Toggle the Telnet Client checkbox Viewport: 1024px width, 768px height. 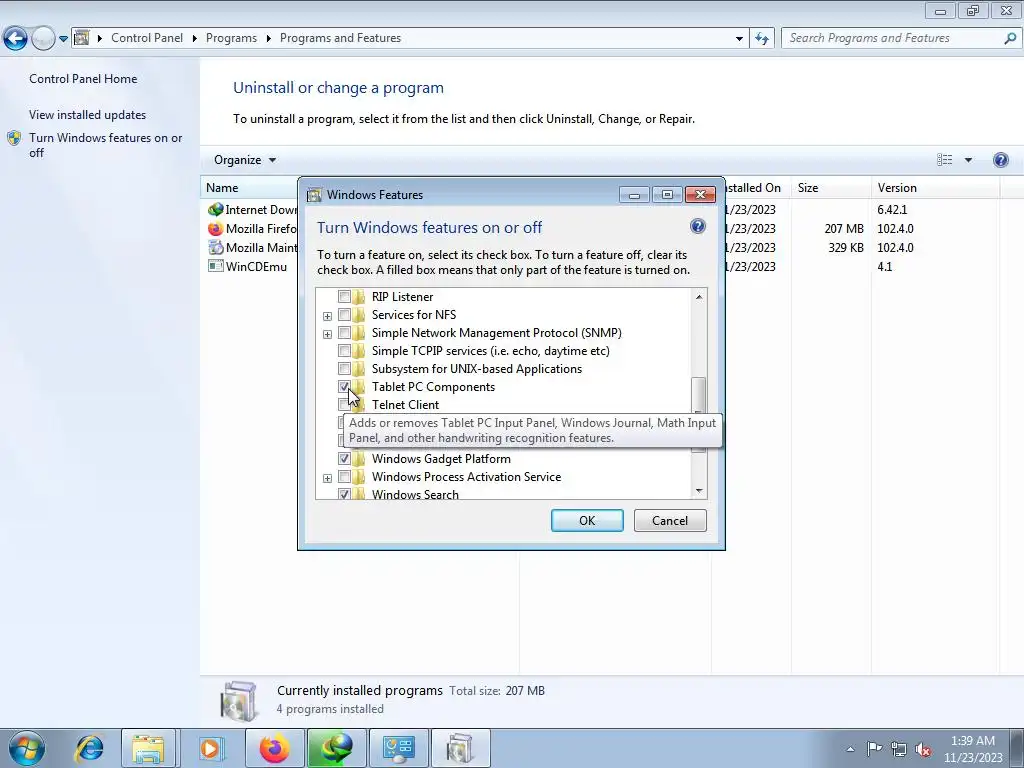pyautogui.click(x=344, y=405)
